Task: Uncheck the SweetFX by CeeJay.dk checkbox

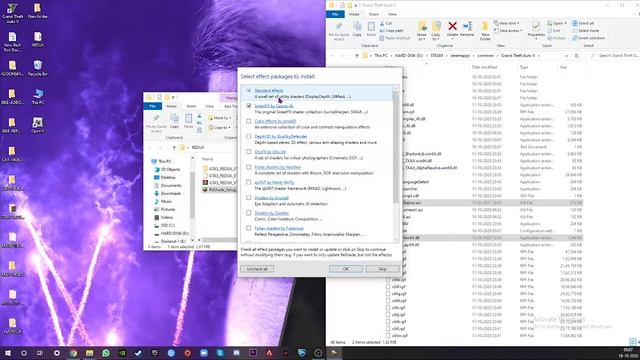Action: tap(249, 106)
